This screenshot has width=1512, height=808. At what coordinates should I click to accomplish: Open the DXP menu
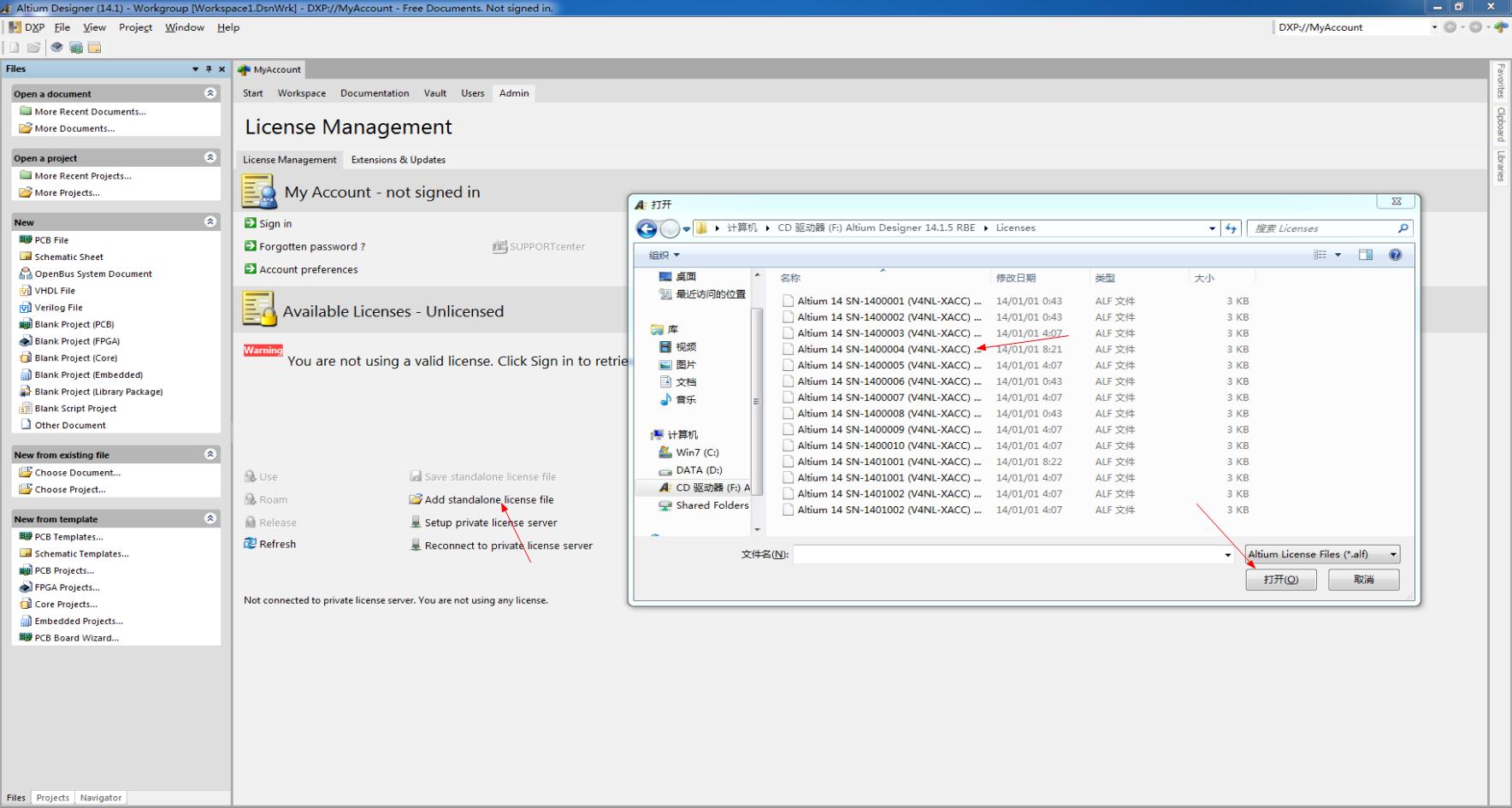click(x=34, y=27)
